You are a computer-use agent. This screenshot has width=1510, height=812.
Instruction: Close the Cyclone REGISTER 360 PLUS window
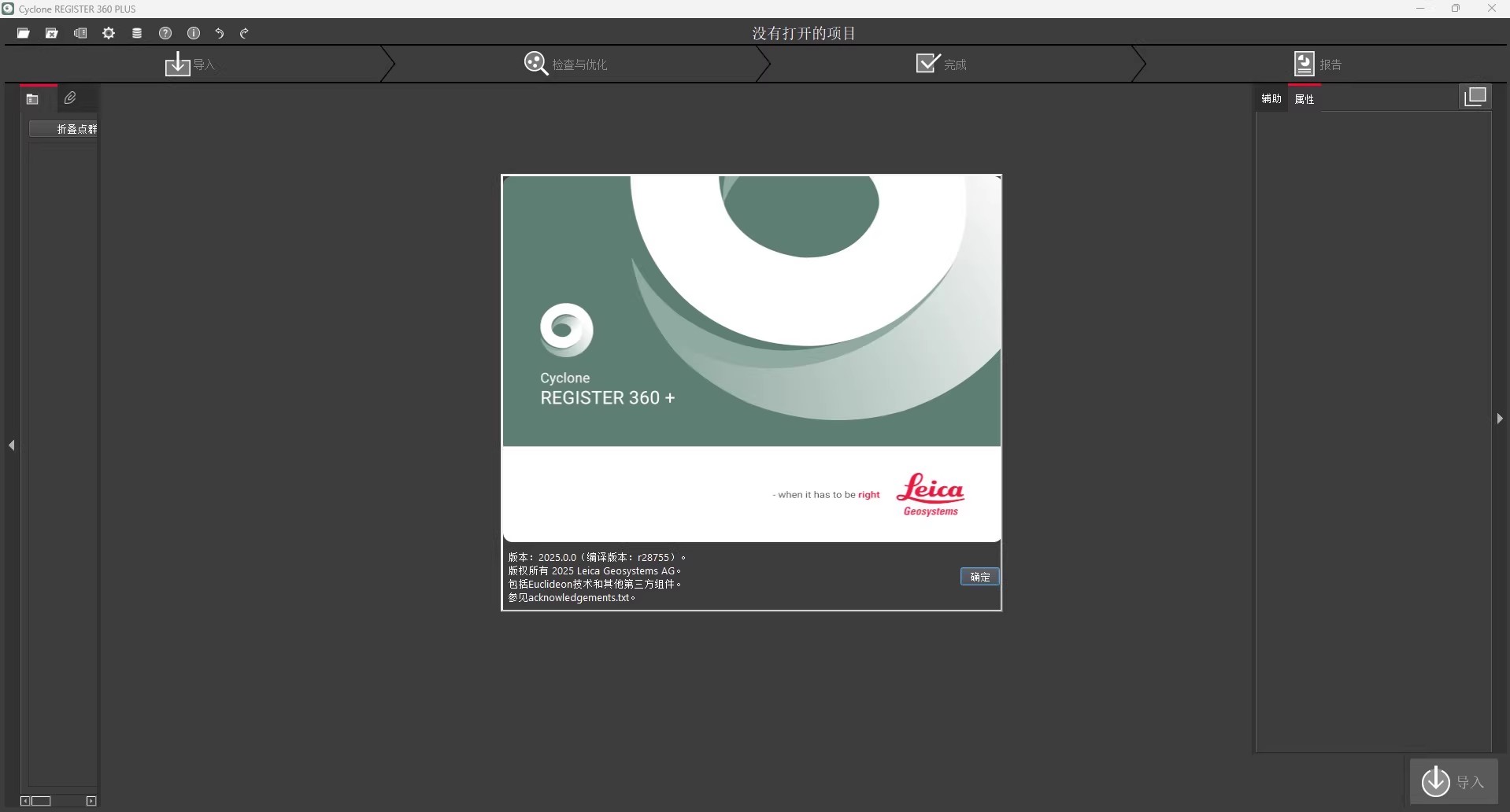pos(1491,9)
